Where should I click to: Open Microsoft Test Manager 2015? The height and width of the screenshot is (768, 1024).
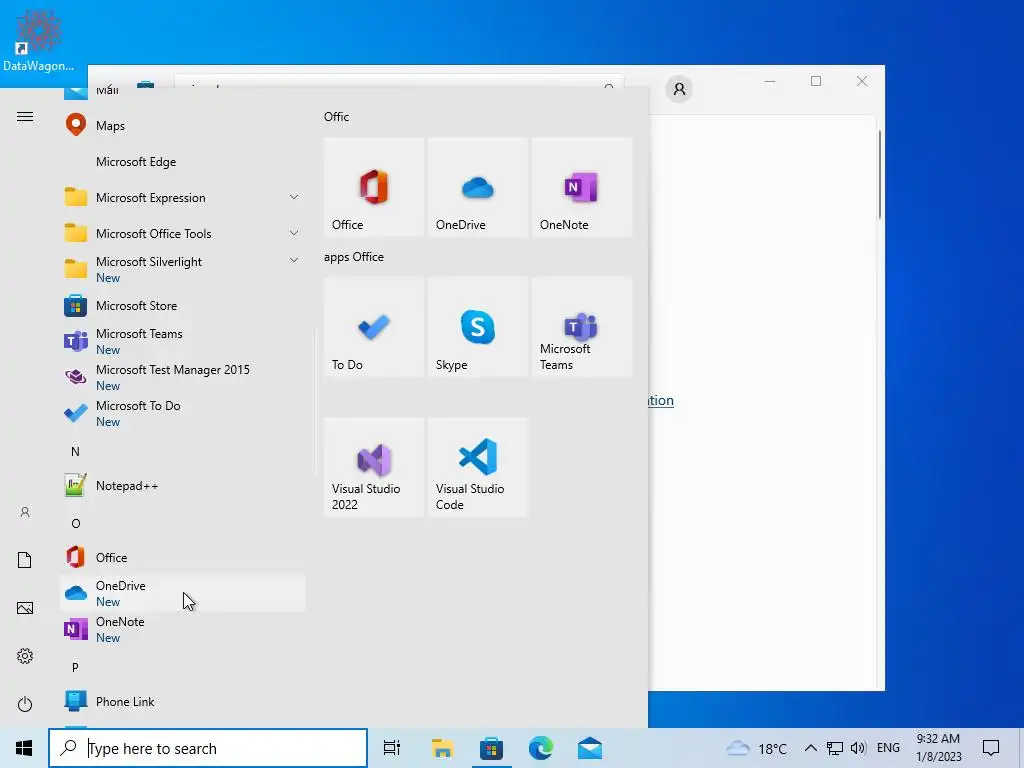pos(183,377)
